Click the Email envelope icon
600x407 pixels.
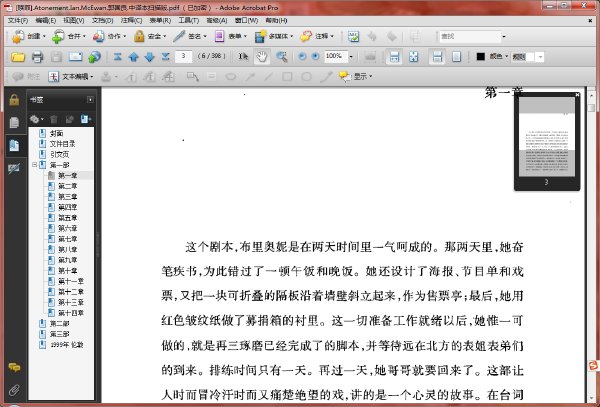click(x=75, y=57)
